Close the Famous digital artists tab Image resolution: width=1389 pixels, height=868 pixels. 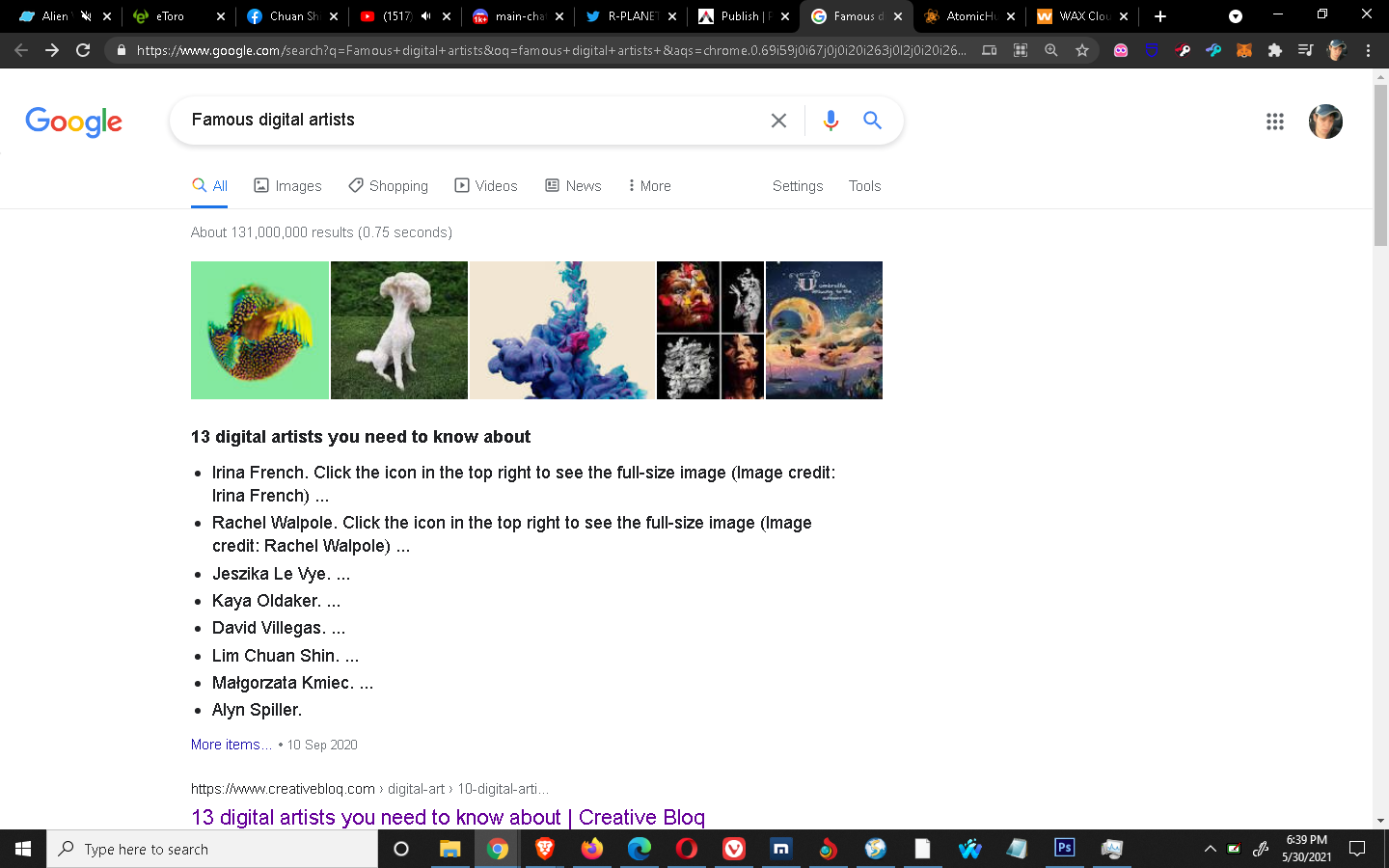897,16
